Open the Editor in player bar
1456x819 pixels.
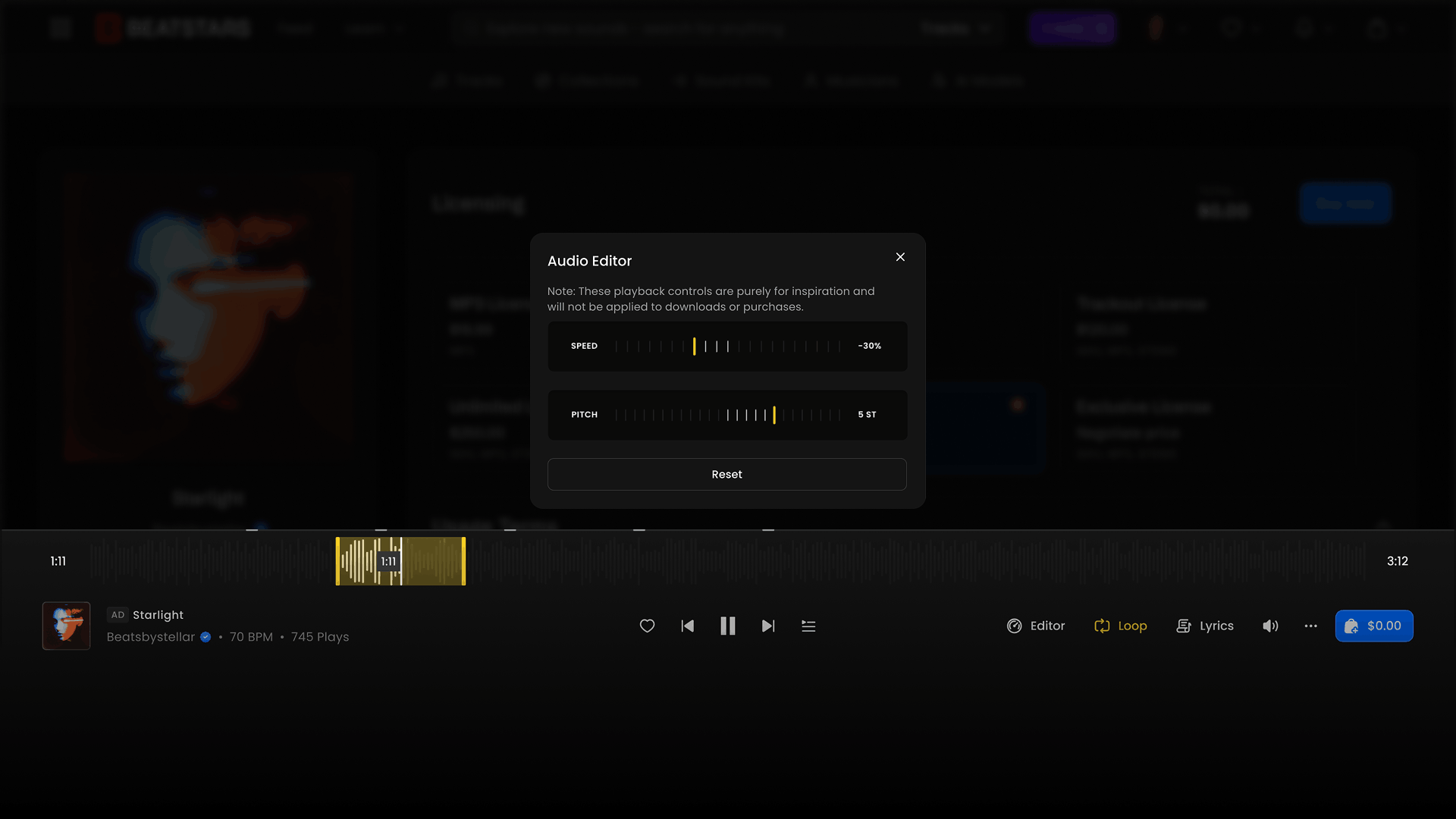(x=1036, y=626)
